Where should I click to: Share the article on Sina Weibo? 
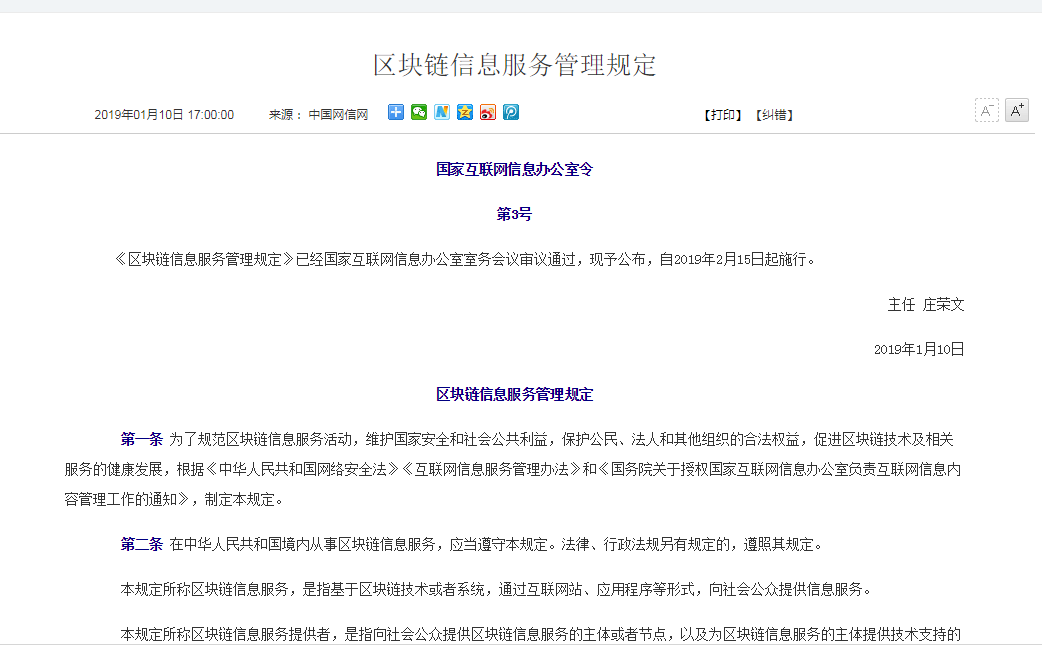click(x=488, y=113)
